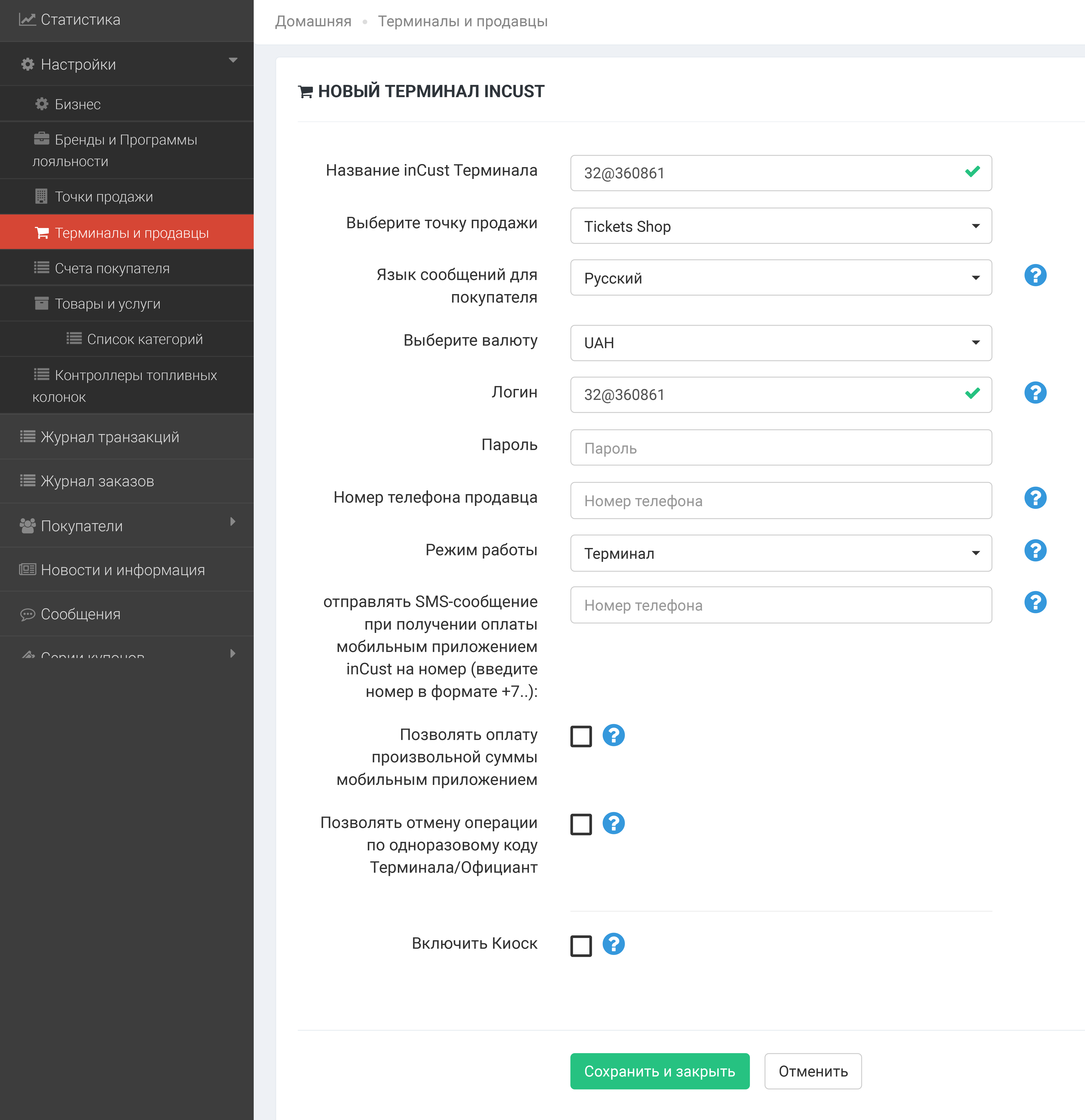Click the Статистика chart icon

[27, 19]
